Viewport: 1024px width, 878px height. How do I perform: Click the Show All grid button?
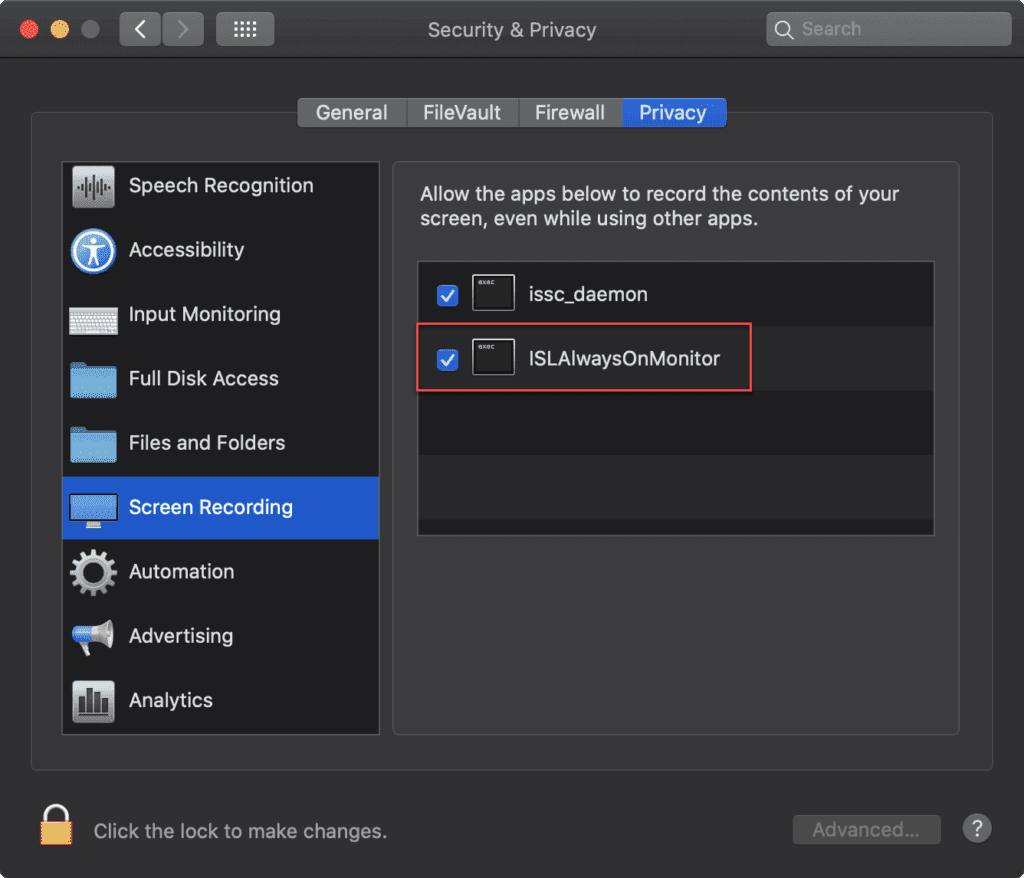pos(245,29)
